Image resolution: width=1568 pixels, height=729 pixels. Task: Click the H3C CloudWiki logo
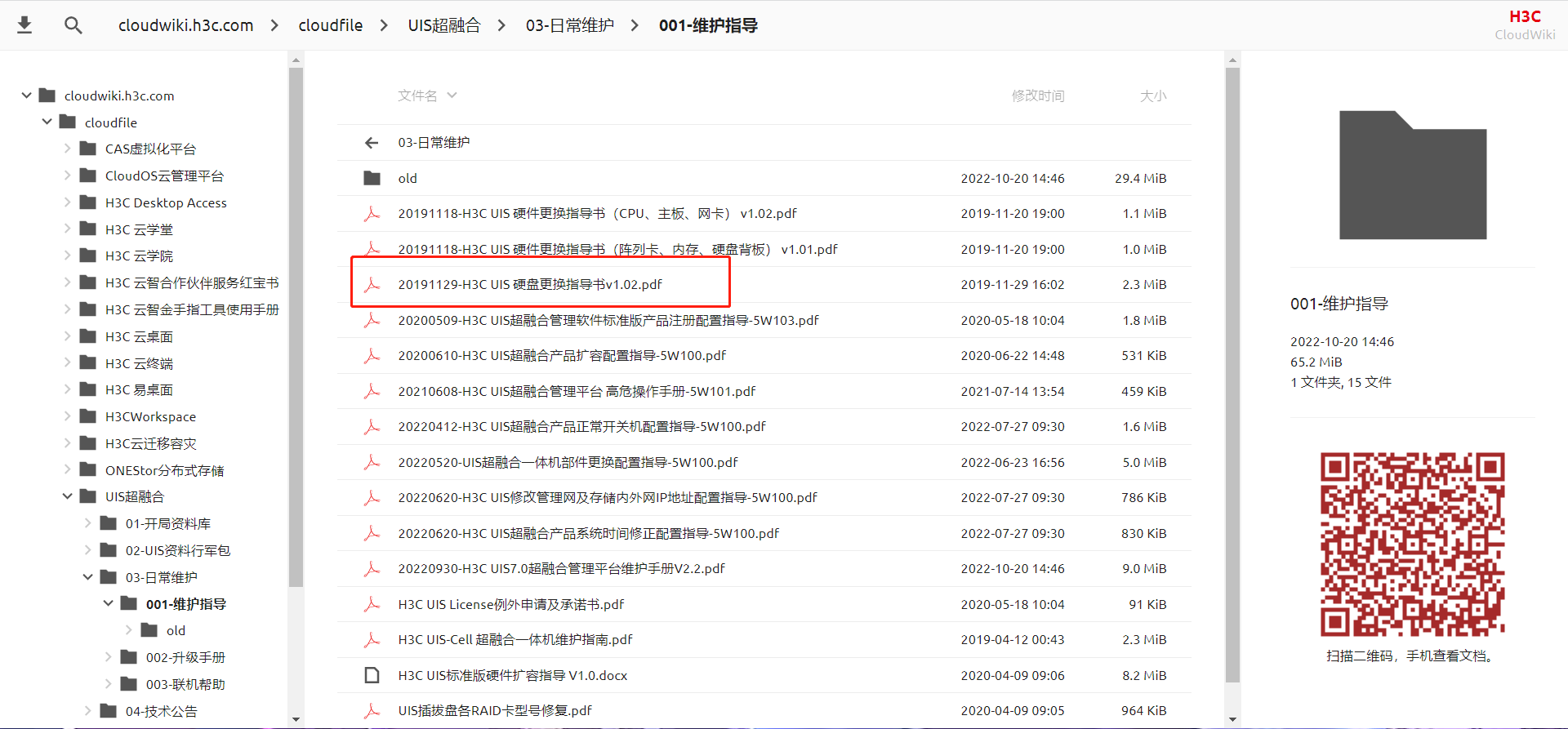coord(1525,24)
